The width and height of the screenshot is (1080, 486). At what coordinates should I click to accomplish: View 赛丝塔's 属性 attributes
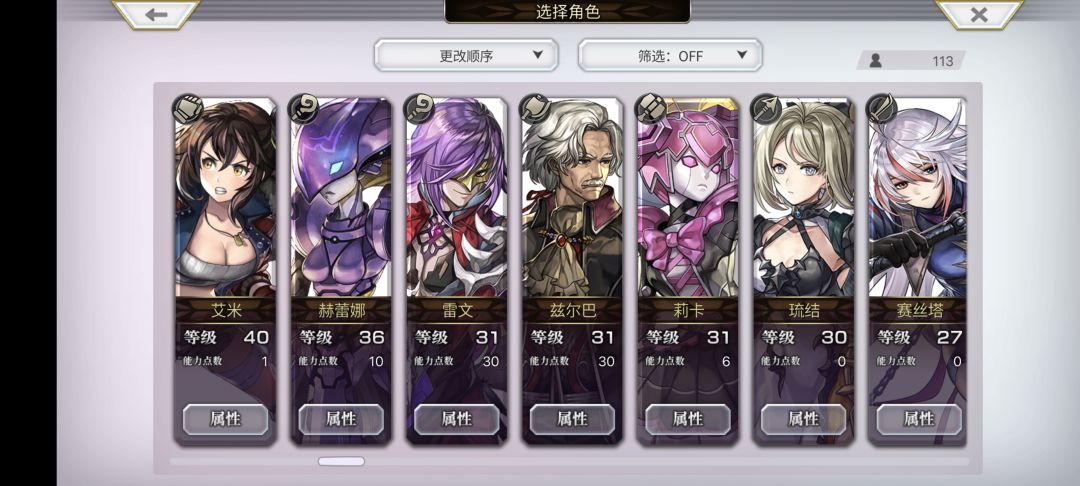(x=919, y=419)
